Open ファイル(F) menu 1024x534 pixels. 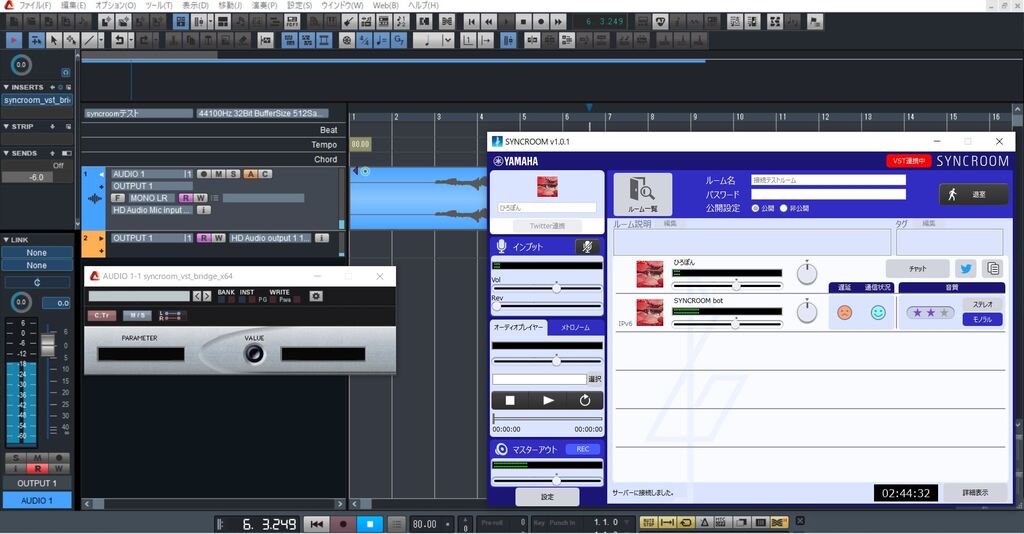35,5
